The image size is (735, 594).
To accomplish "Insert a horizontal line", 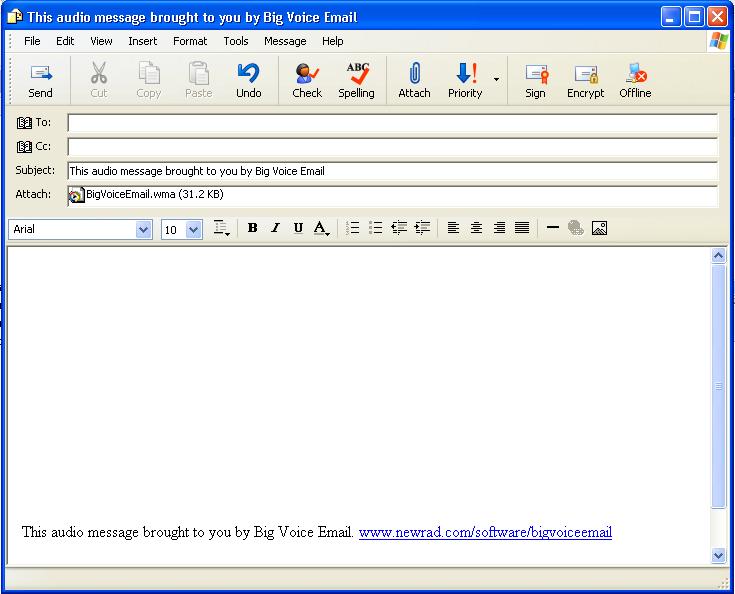I will coord(553,228).
